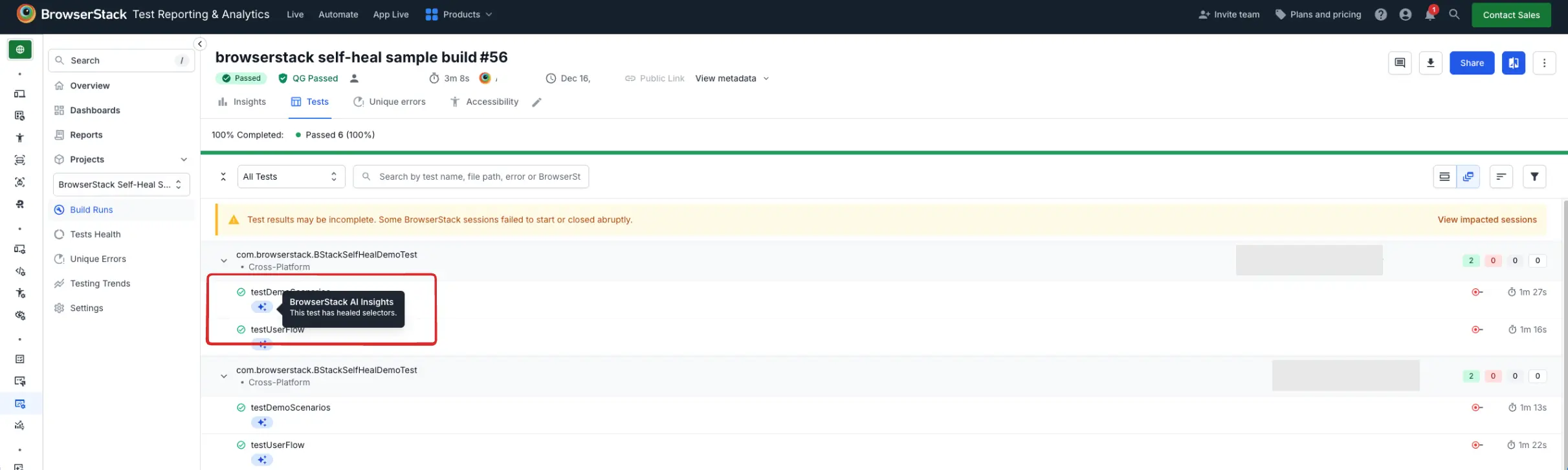This screenshot has height=470, width=1568.
Task: Click the filter funnel icon
Action: click(1534, 176)
